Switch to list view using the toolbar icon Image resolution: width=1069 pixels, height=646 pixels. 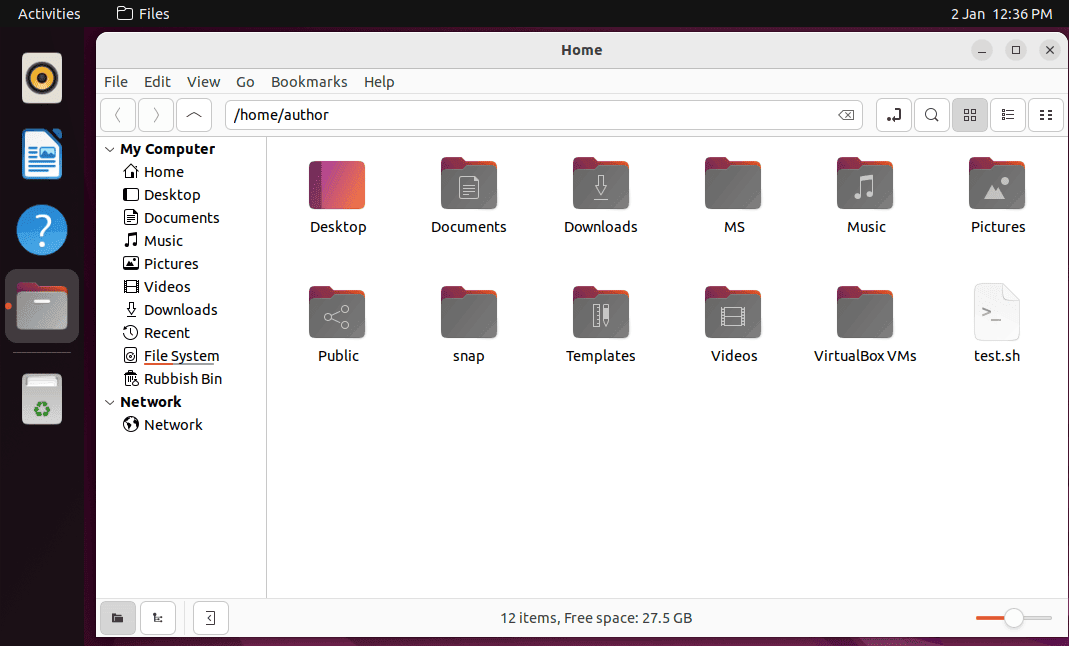pyautogui.click(x=1008, y=114)
